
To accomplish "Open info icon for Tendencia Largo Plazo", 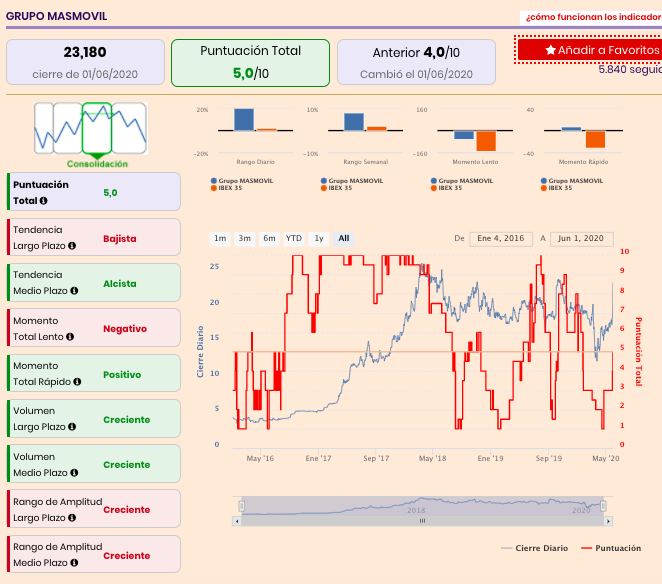I will pyautogui.click(x=72, y=246).
